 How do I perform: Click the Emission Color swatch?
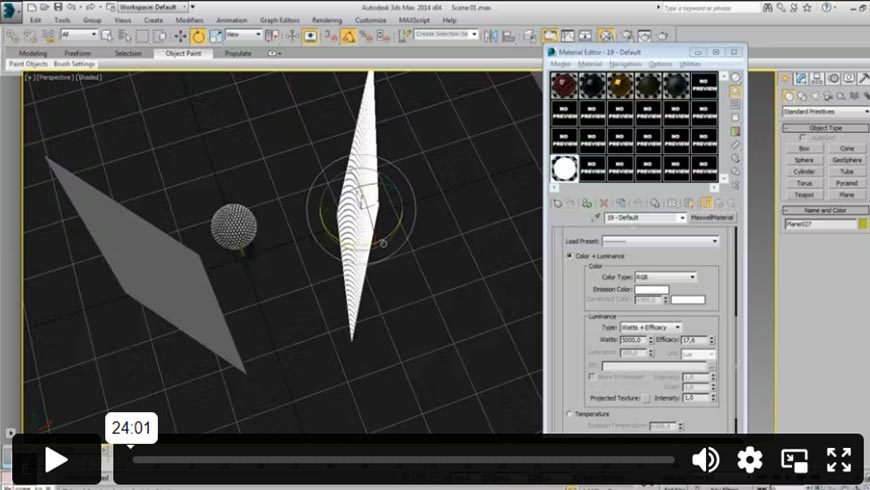(651, 290)
